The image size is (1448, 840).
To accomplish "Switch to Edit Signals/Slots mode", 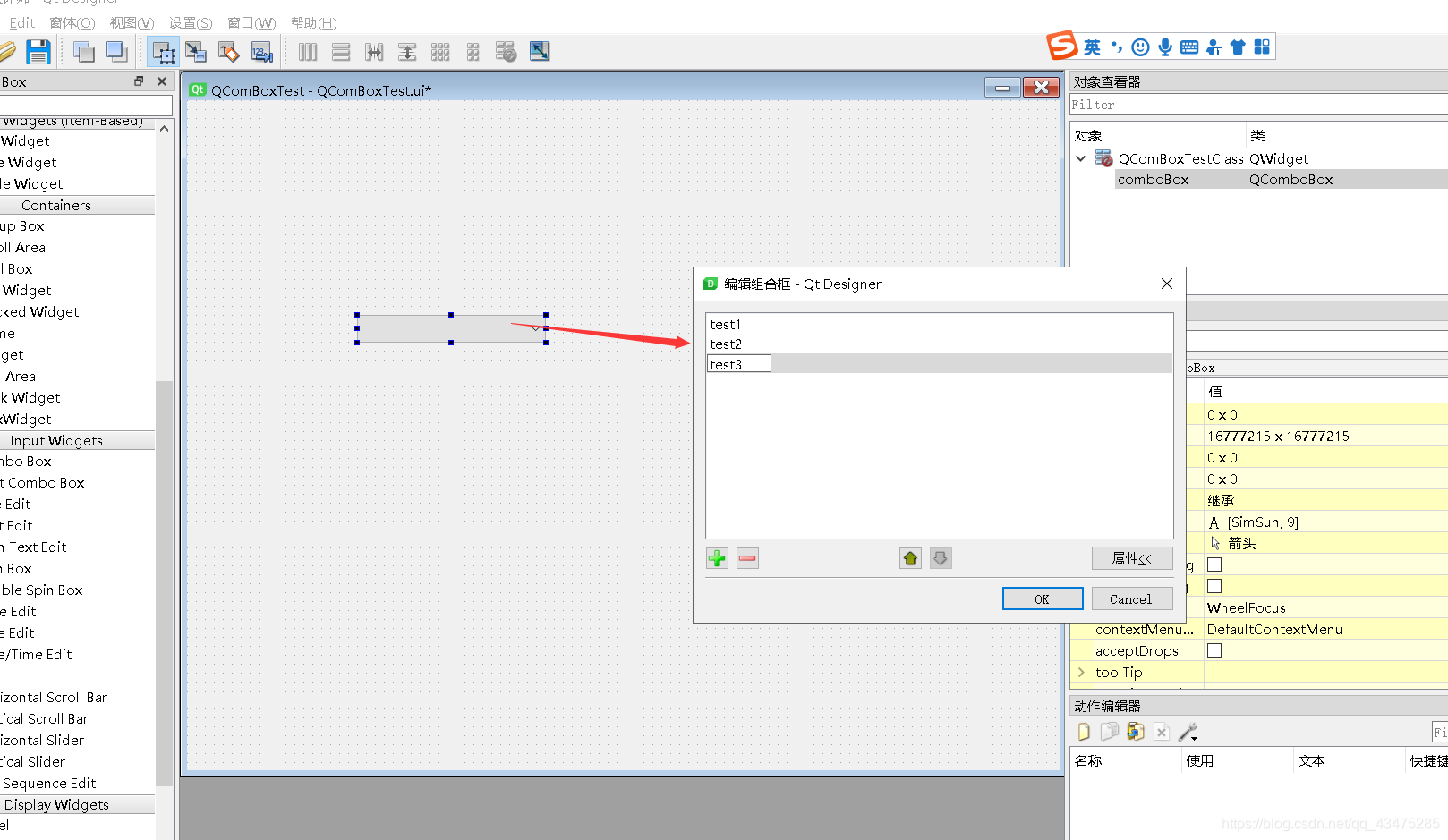I will pyautogui.click(x=196, y=52).
